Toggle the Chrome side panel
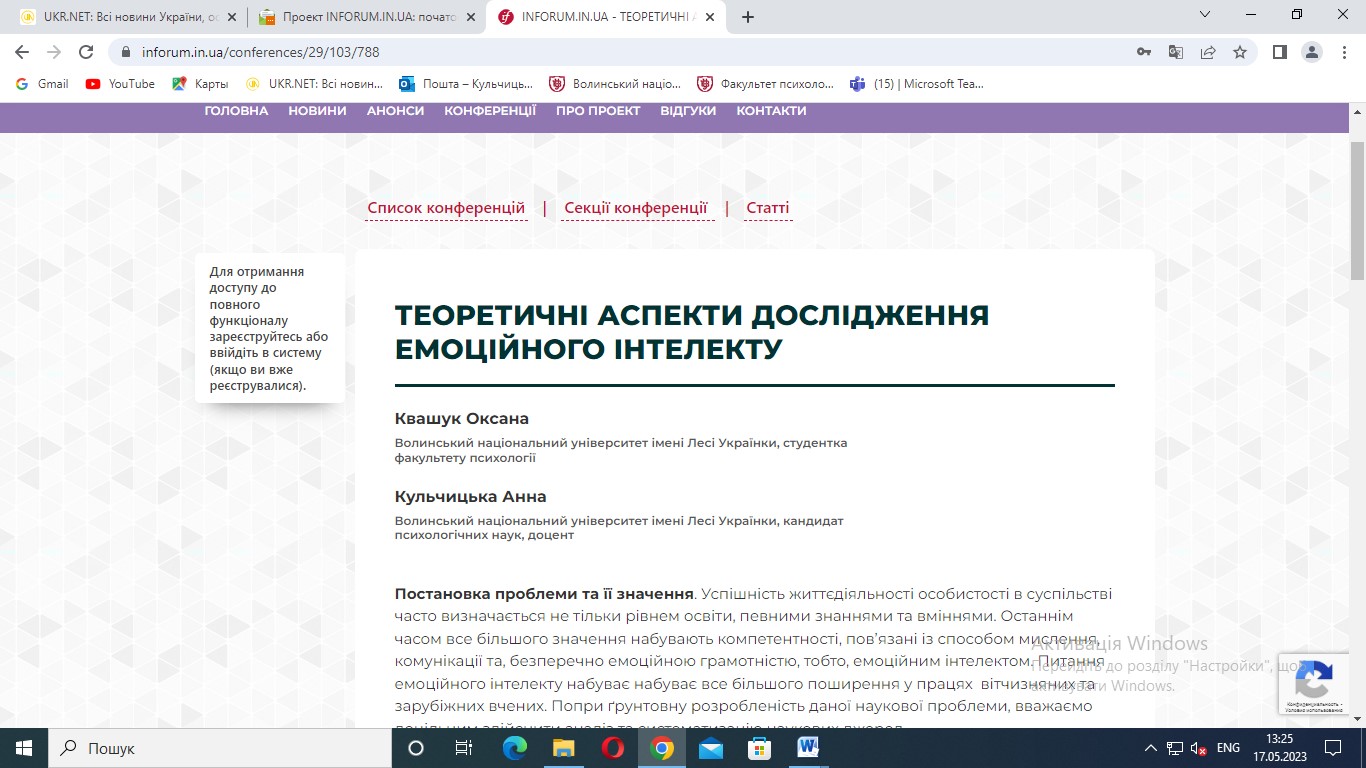1366x768 pixels. point(1279,50)
